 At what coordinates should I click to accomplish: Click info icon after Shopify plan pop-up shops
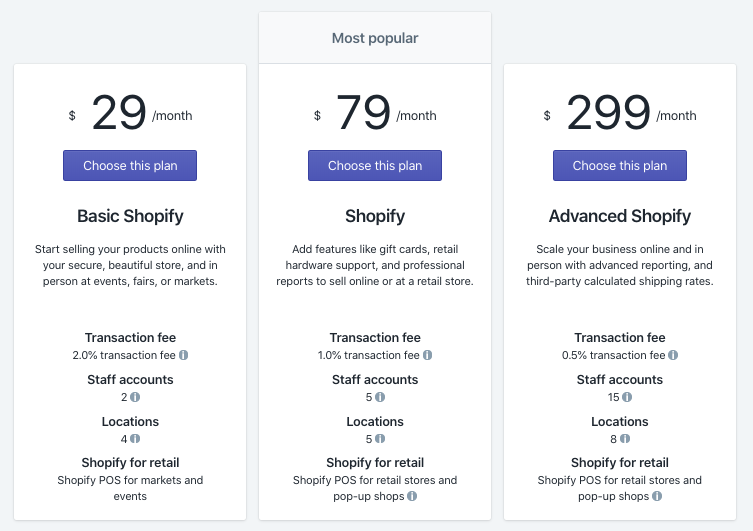[x=412, y=496]
